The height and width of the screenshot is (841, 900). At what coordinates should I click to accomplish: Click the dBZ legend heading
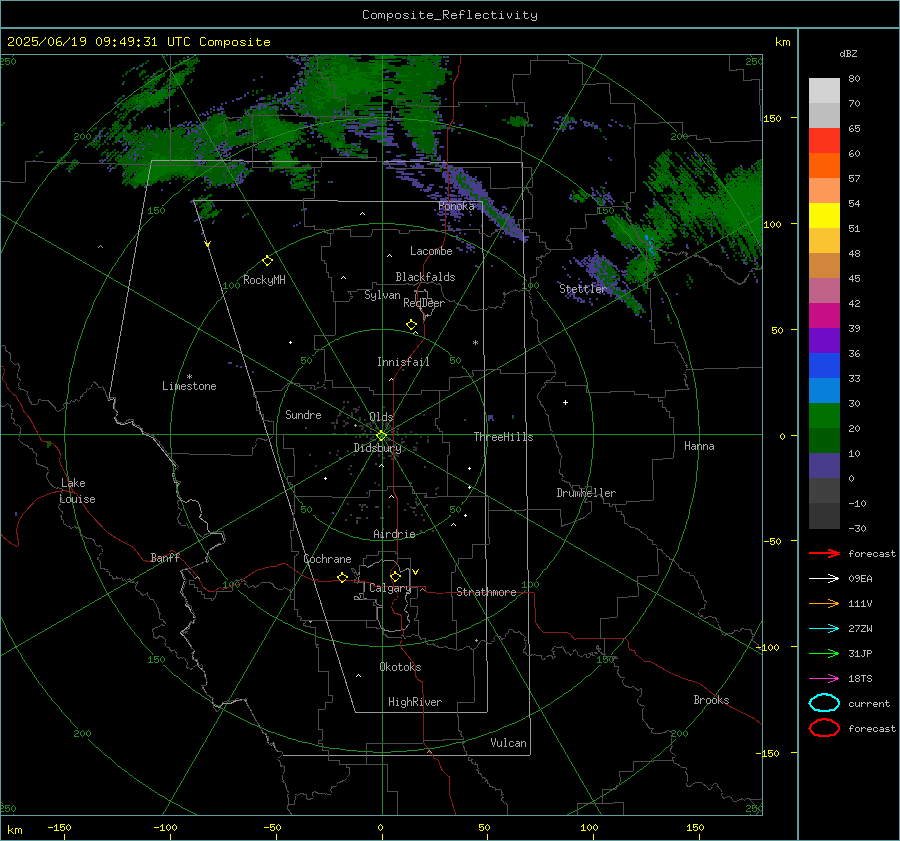tap(848, 54)
